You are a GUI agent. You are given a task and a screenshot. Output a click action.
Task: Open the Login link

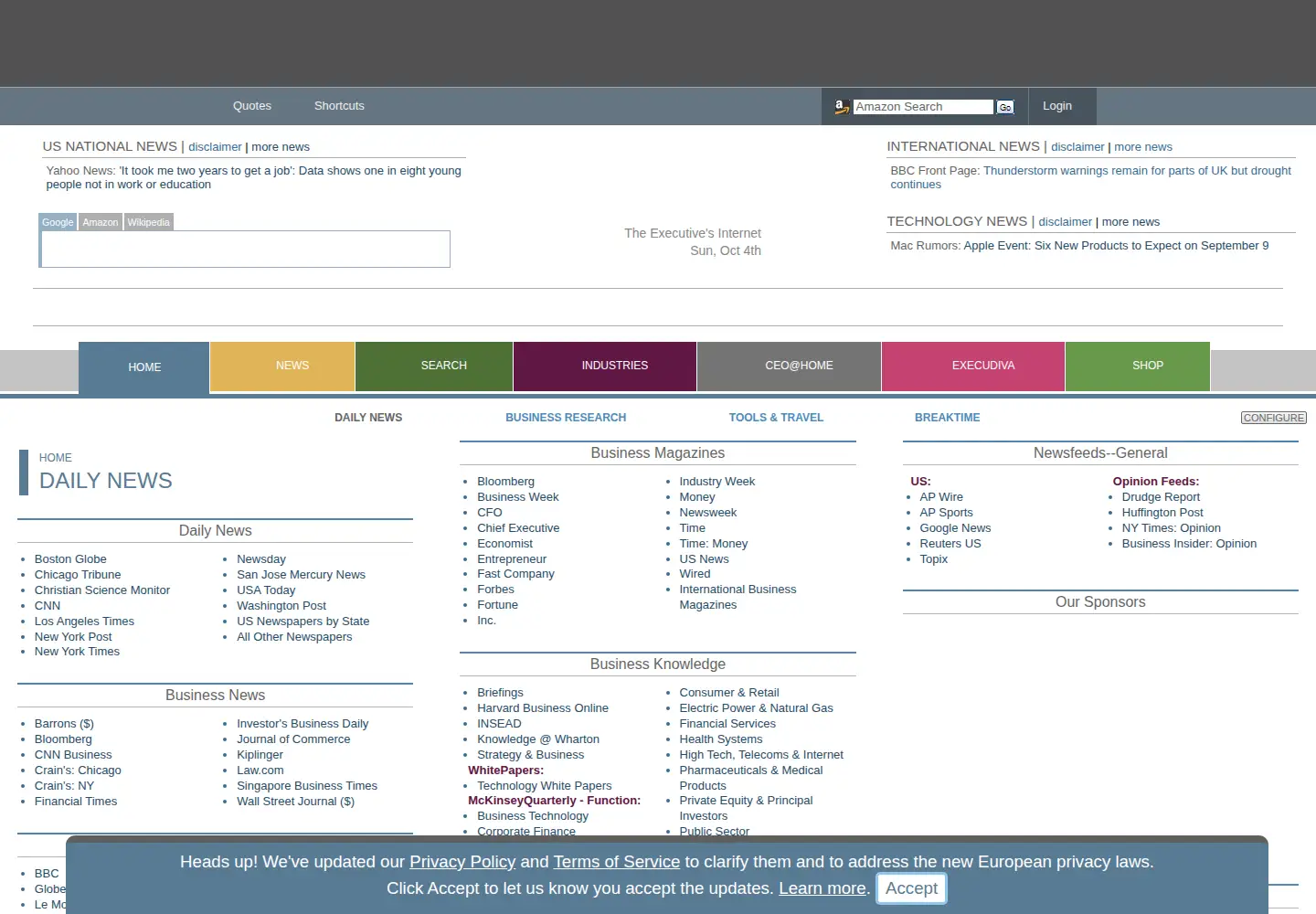(1057, 106)
